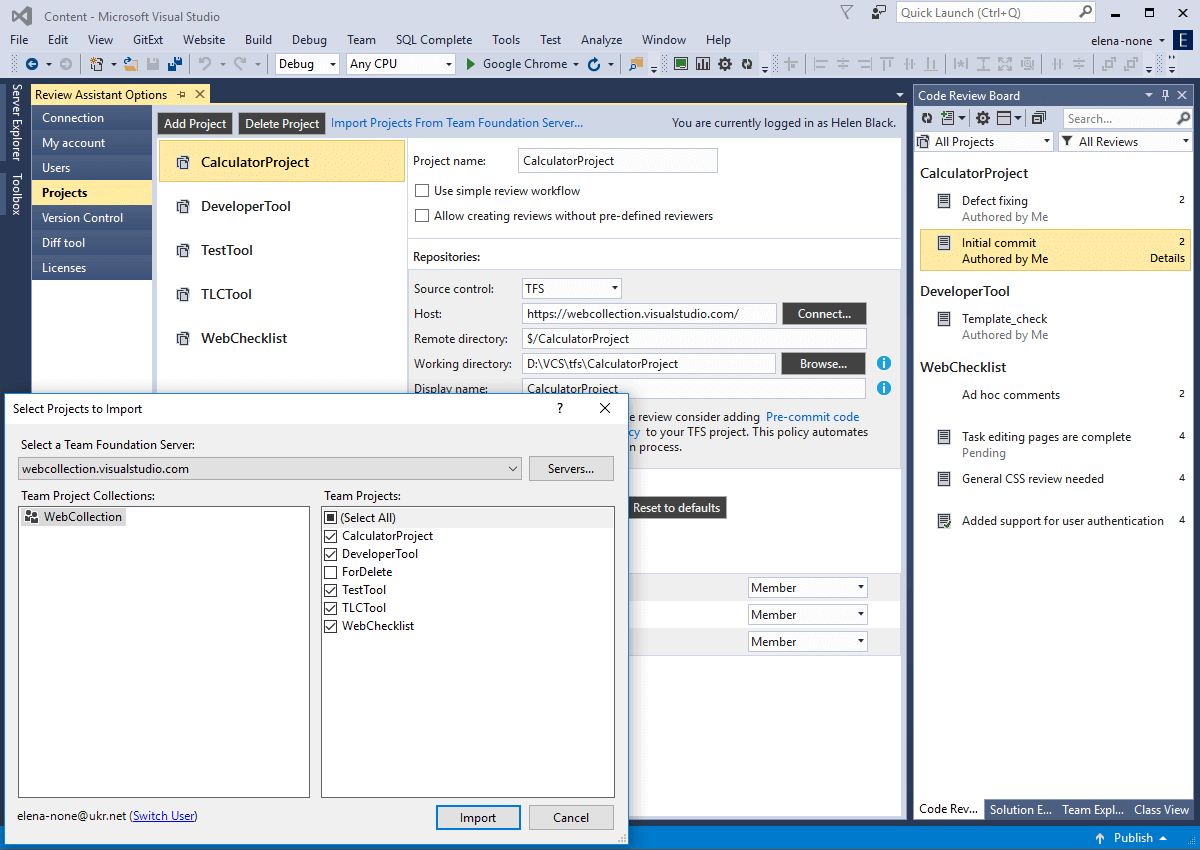Open the first Member role dropdown
This screenshot has height=850, width=1200.
coord(807,588)
